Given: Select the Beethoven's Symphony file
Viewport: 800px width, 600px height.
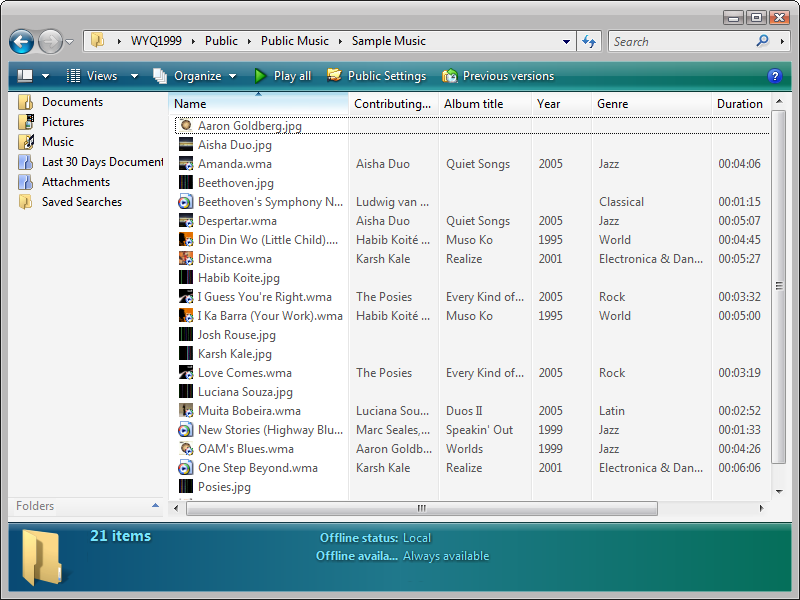Looking at the screenshot, I should click(x=248, y=201).
